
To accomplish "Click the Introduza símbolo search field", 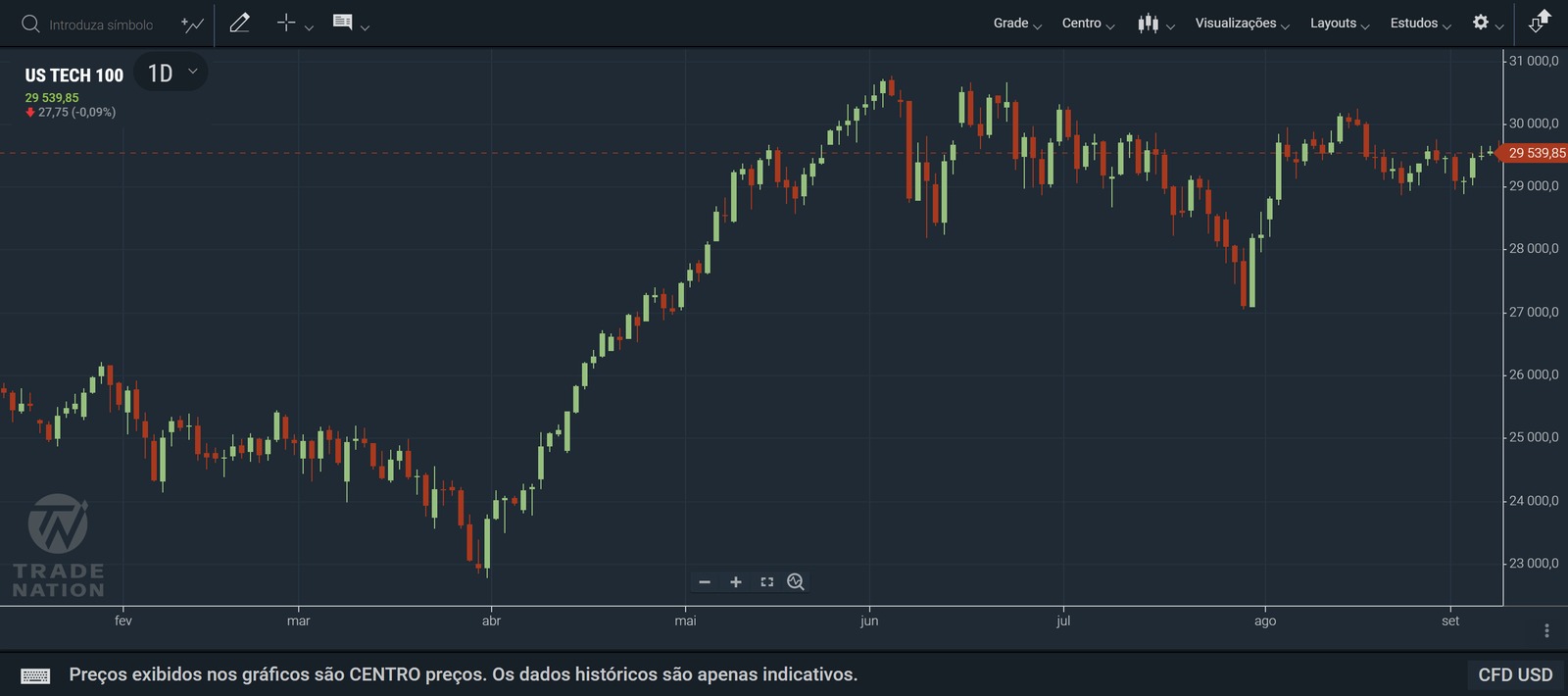I will [x=102, y=25].
